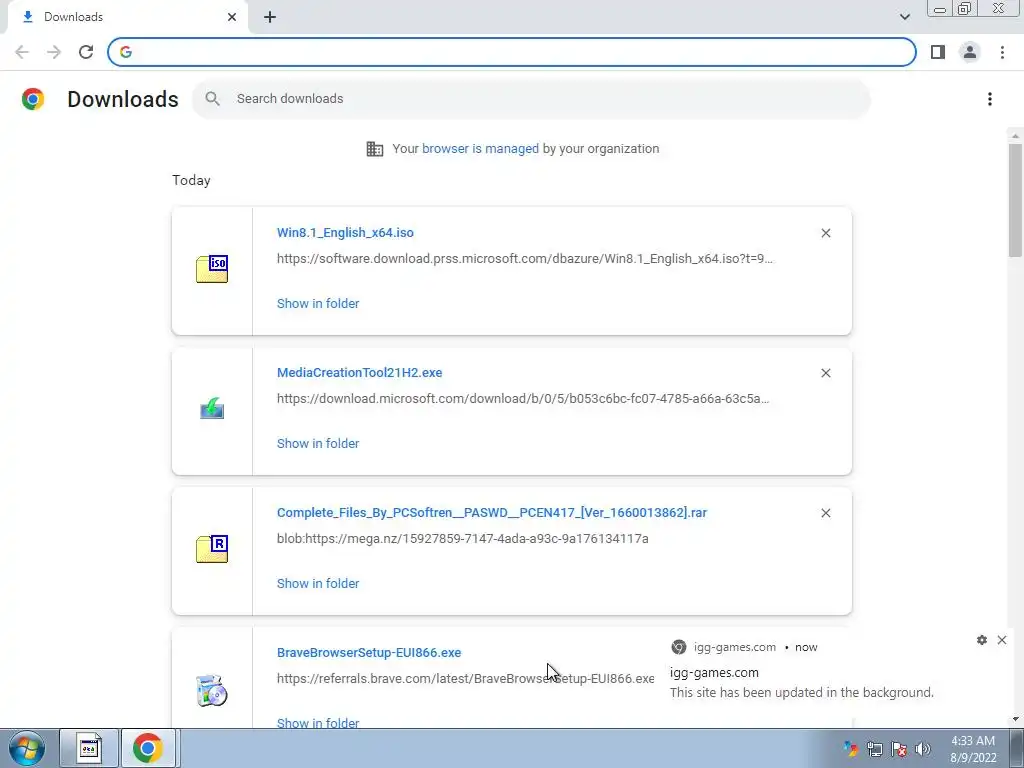The height and width of the screenshot is (768, 1024).
Task: Open the pinned script/notepad taskbar app
Action: (89, 748)
